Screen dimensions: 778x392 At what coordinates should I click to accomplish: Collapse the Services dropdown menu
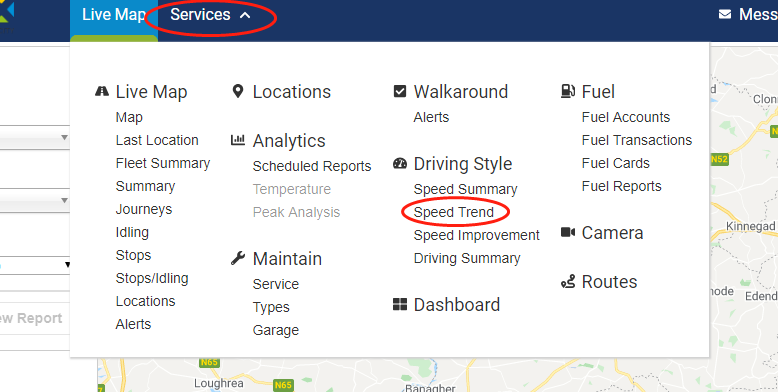click(x=210, y=15)
